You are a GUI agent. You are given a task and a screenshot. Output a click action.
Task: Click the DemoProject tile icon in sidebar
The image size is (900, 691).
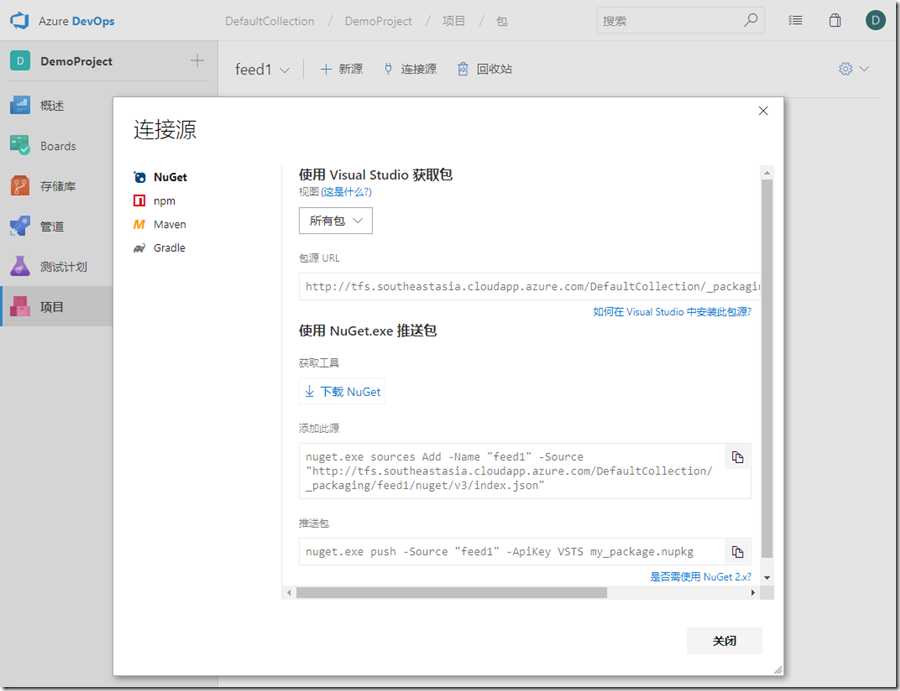pyautogui.click(x=20, y=61)
